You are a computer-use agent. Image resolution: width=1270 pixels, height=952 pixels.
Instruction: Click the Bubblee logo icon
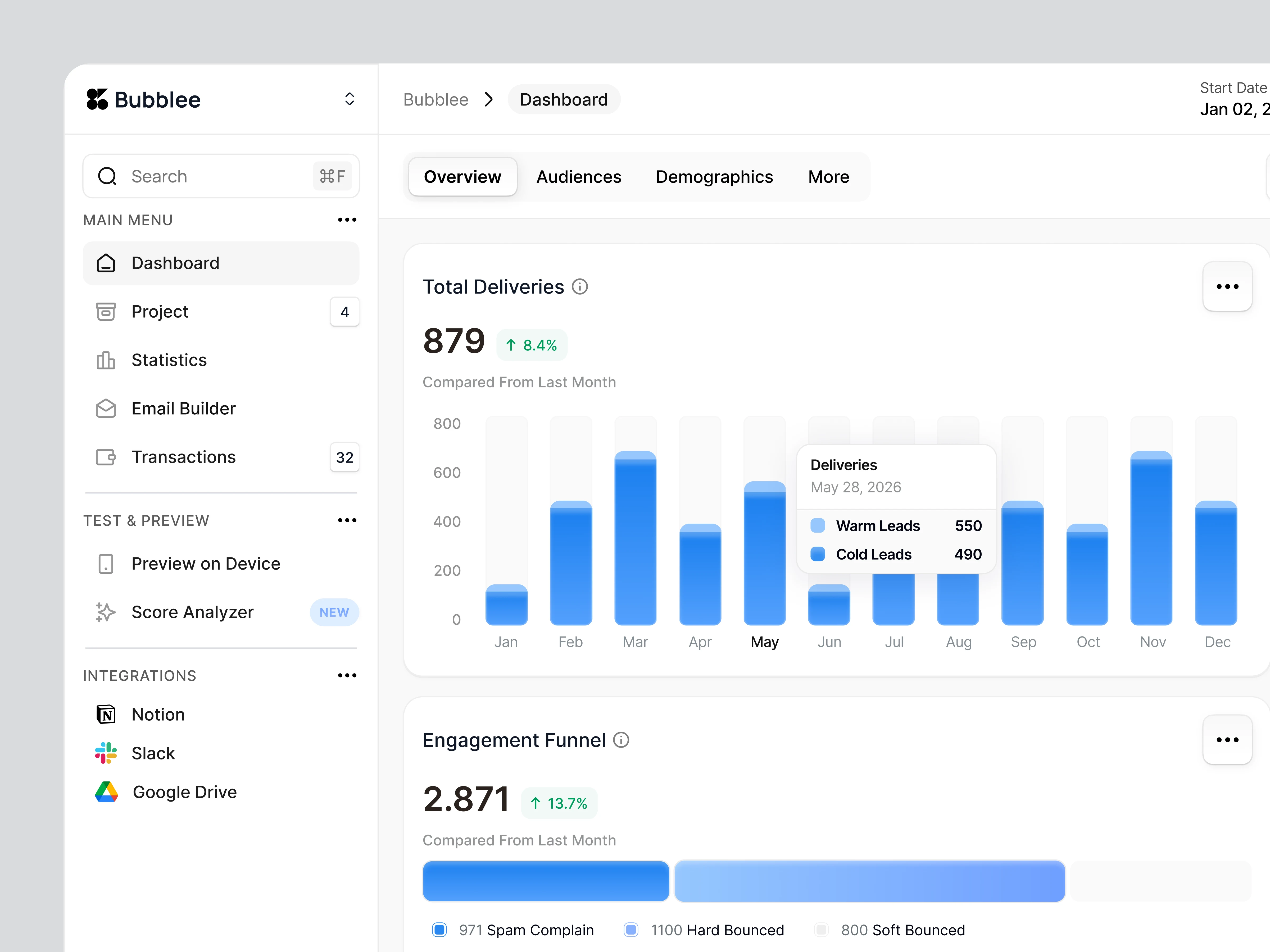[x=97, y=99]
